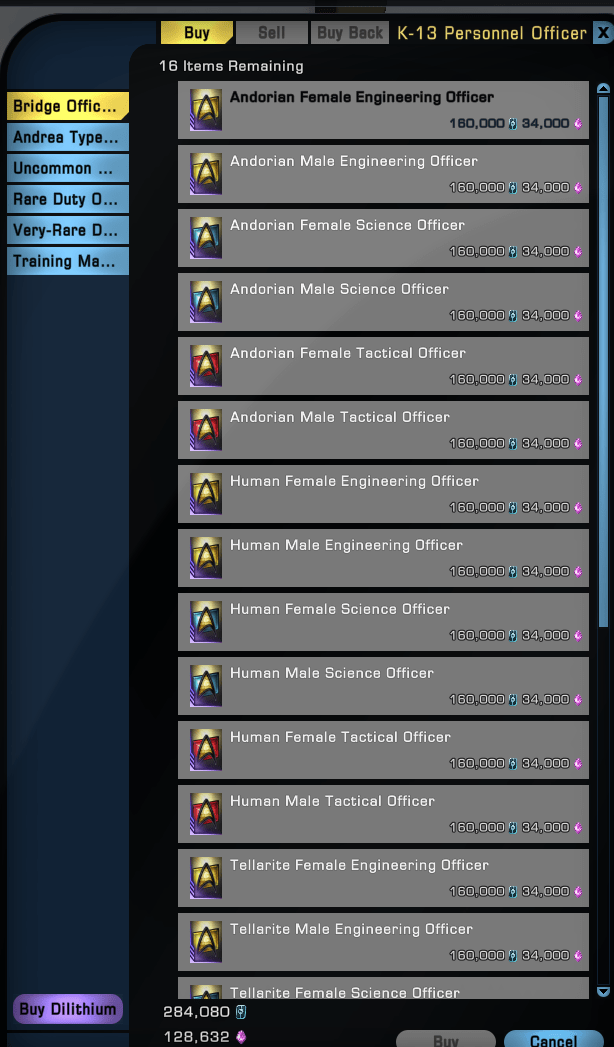Image resolution: width=614 pixels, height=1047 pixels.
Task: Open Training Manuals category
Action: pos(67,261)
